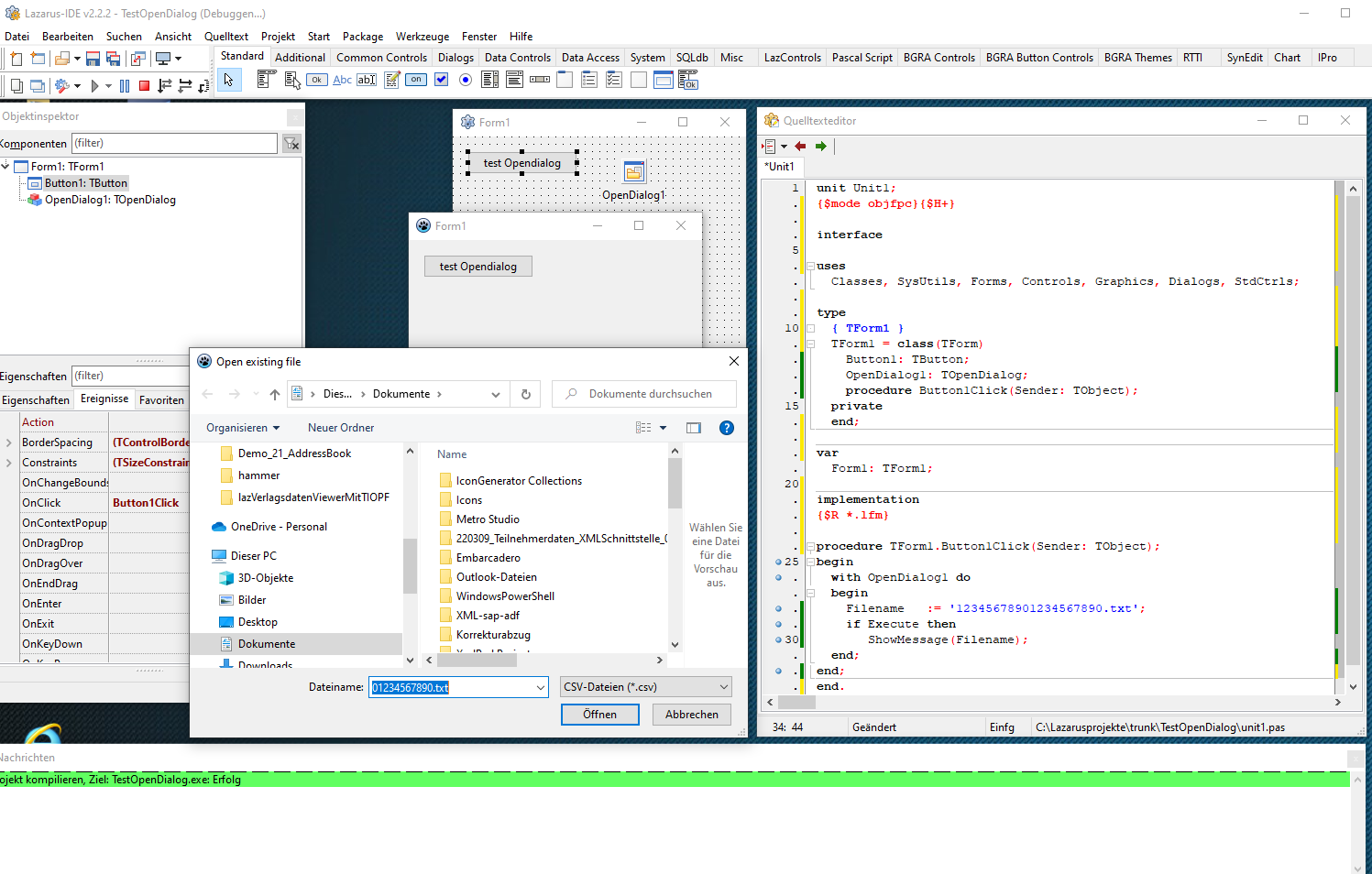Switch to the Additional palette tab
The image size is (1372, 874).
pos(300,57)
